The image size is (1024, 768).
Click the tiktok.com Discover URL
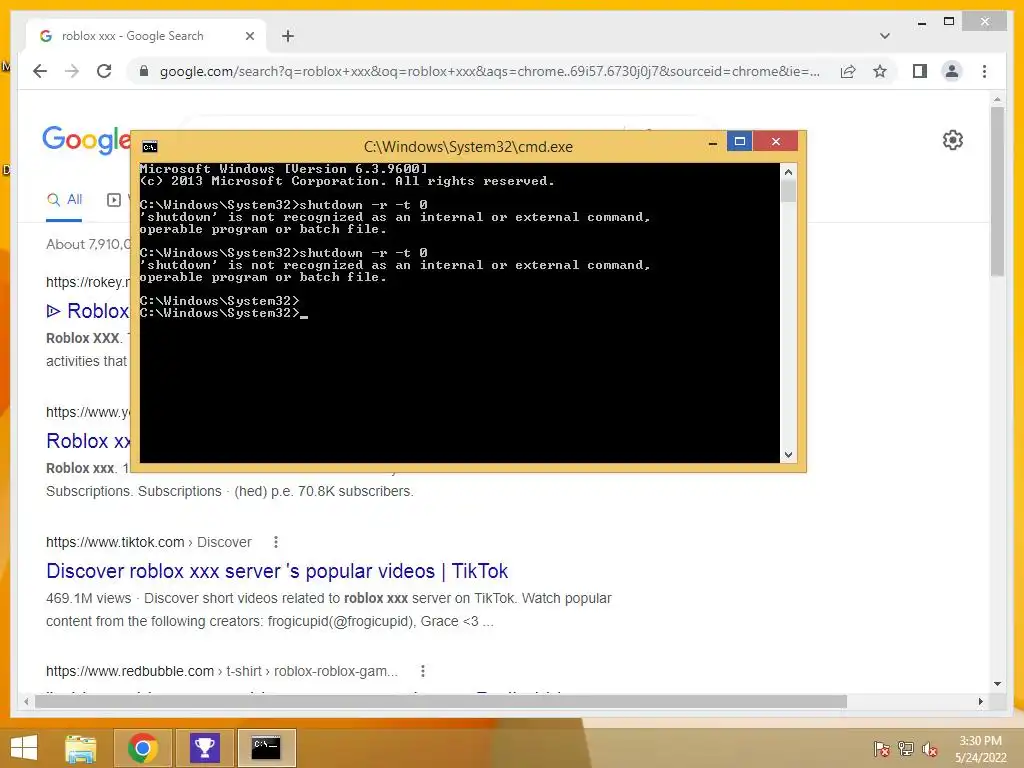point(148,542)
